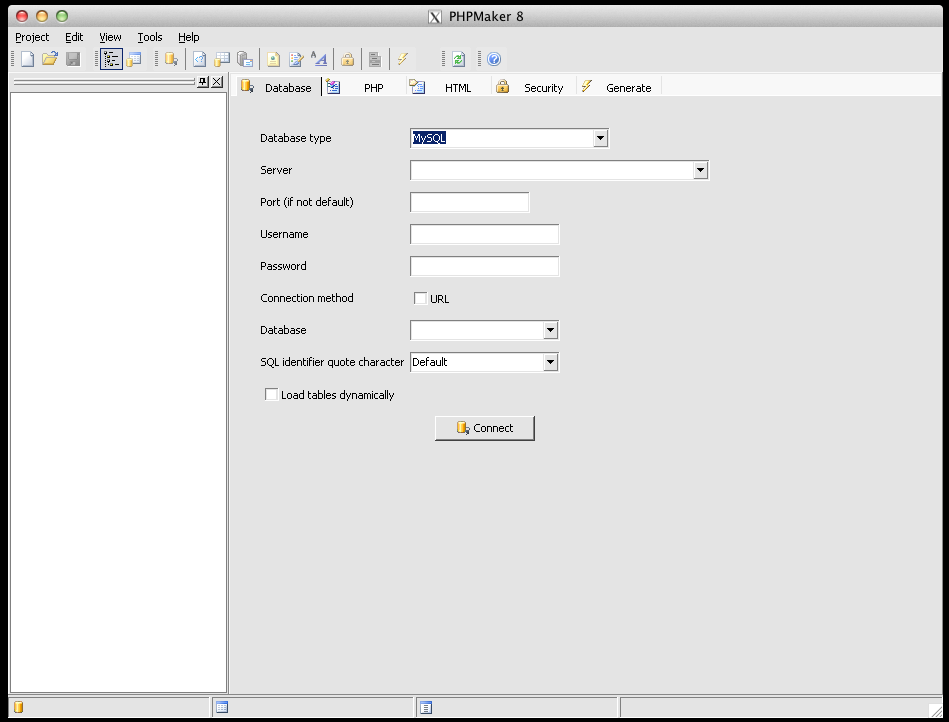Image resolution: width=949 pixels, height=722 pixels.
Task: Open the View menu
Action: 110,37
